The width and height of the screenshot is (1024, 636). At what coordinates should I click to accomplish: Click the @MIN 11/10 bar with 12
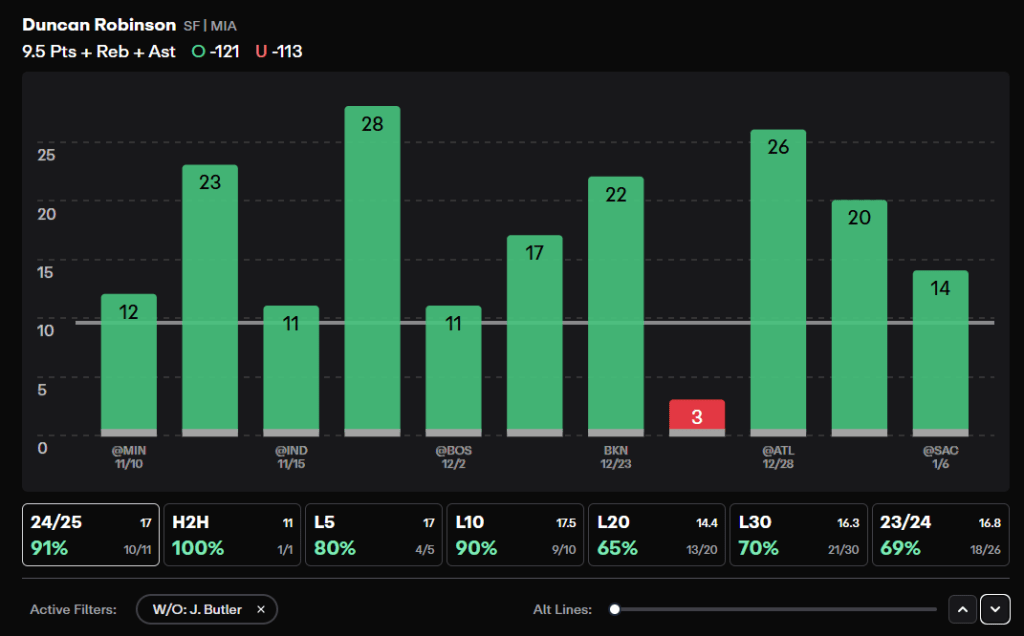click(x=129, y=365)
